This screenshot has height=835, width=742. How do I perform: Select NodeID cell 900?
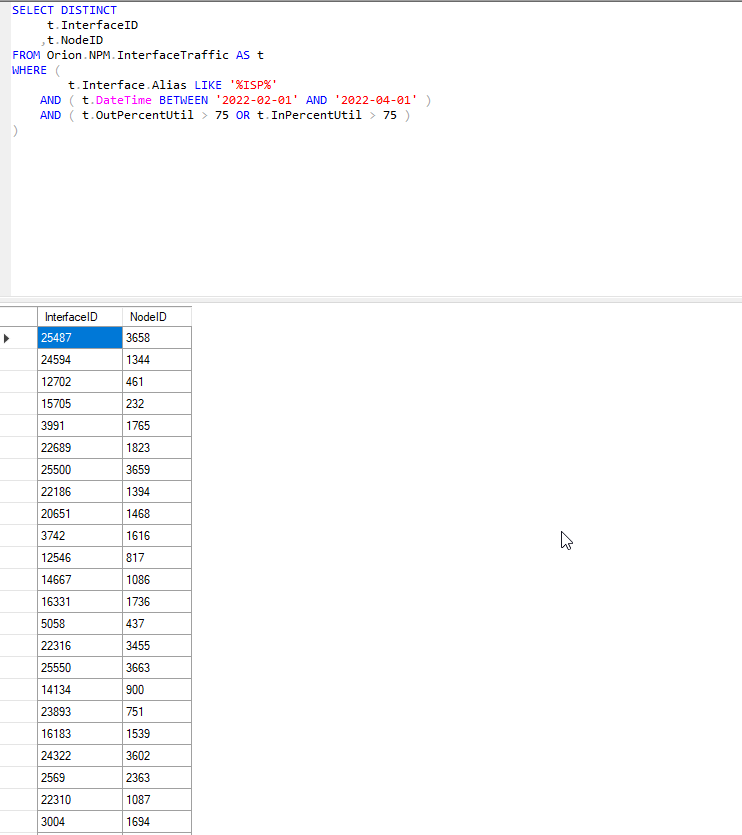click(157, 690)
